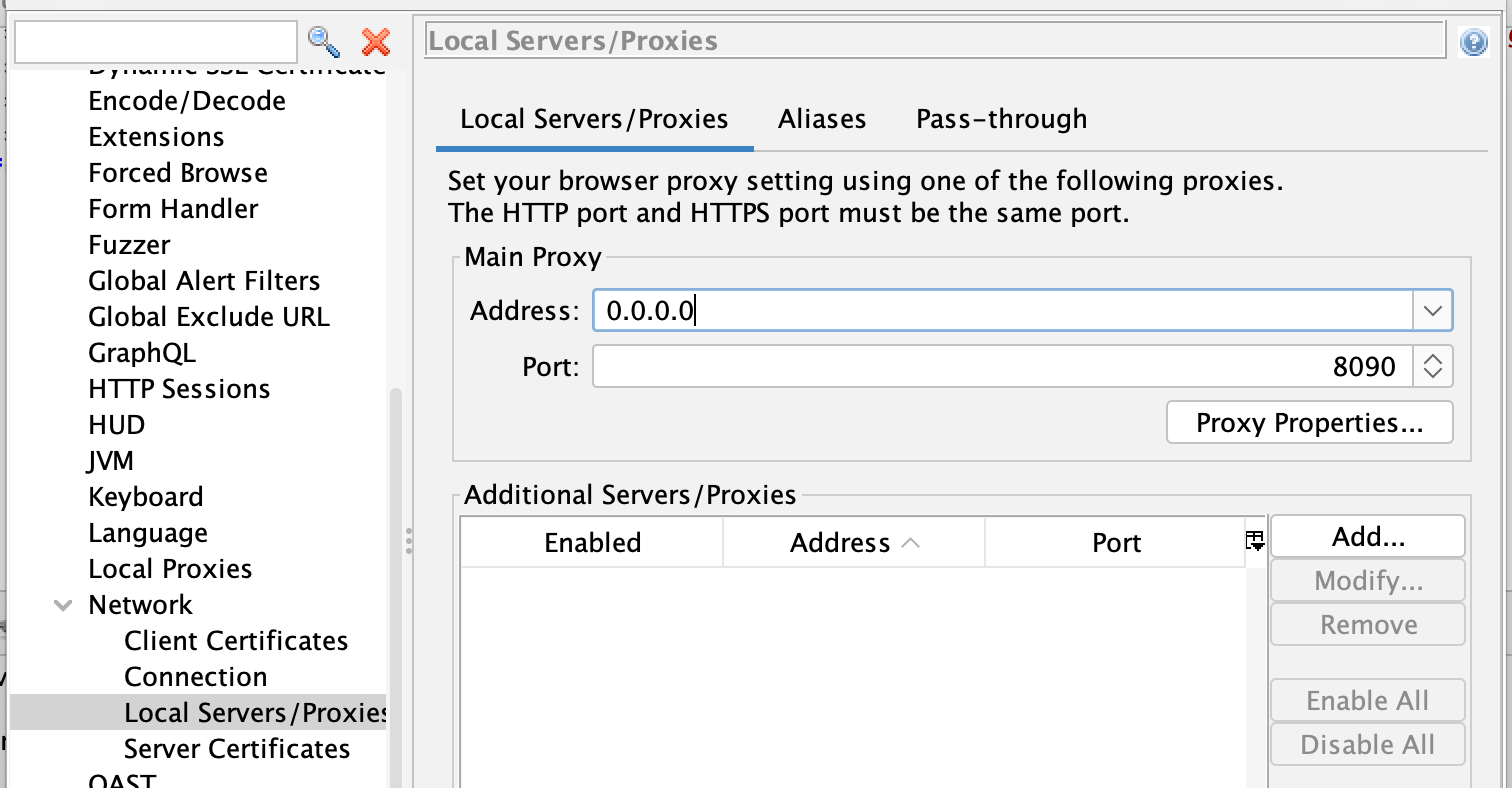Open the blue help icon

pos(1473,42)
